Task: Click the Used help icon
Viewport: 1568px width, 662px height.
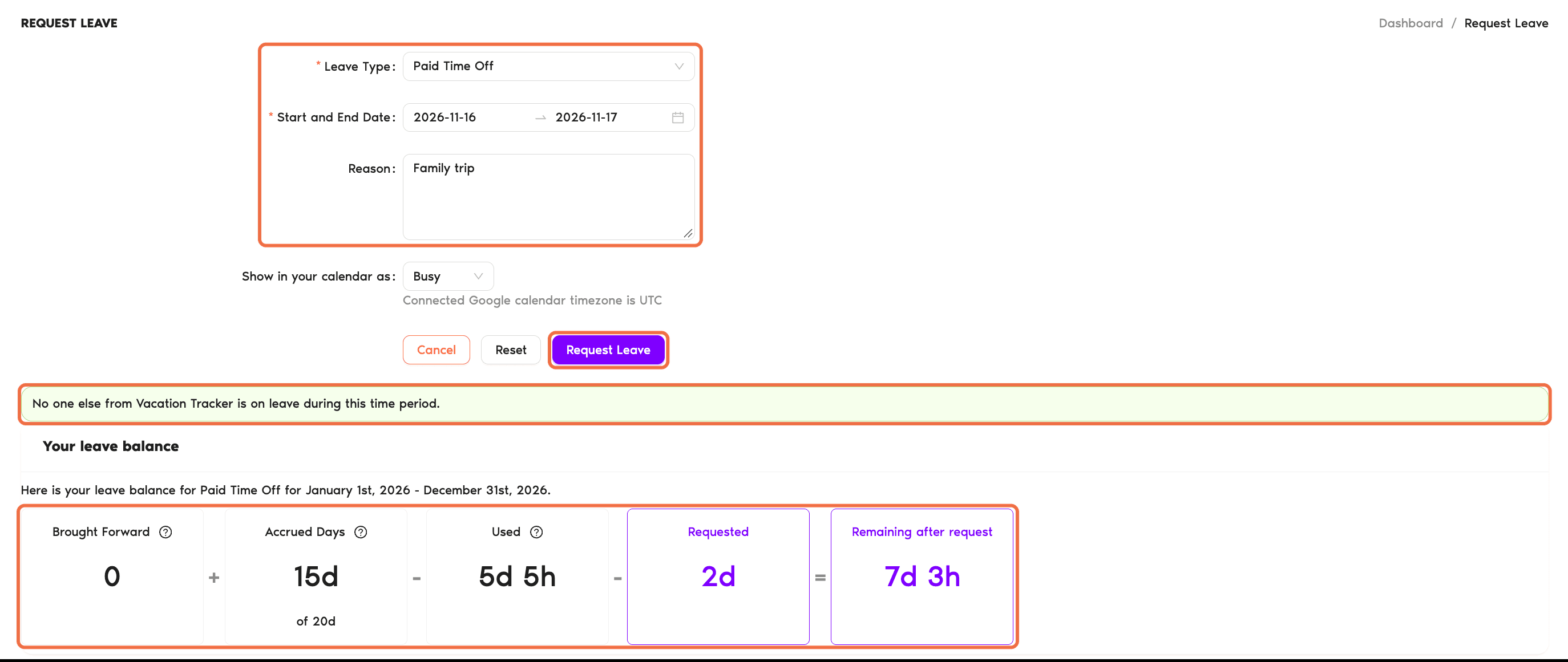Action: coord(536,532)
